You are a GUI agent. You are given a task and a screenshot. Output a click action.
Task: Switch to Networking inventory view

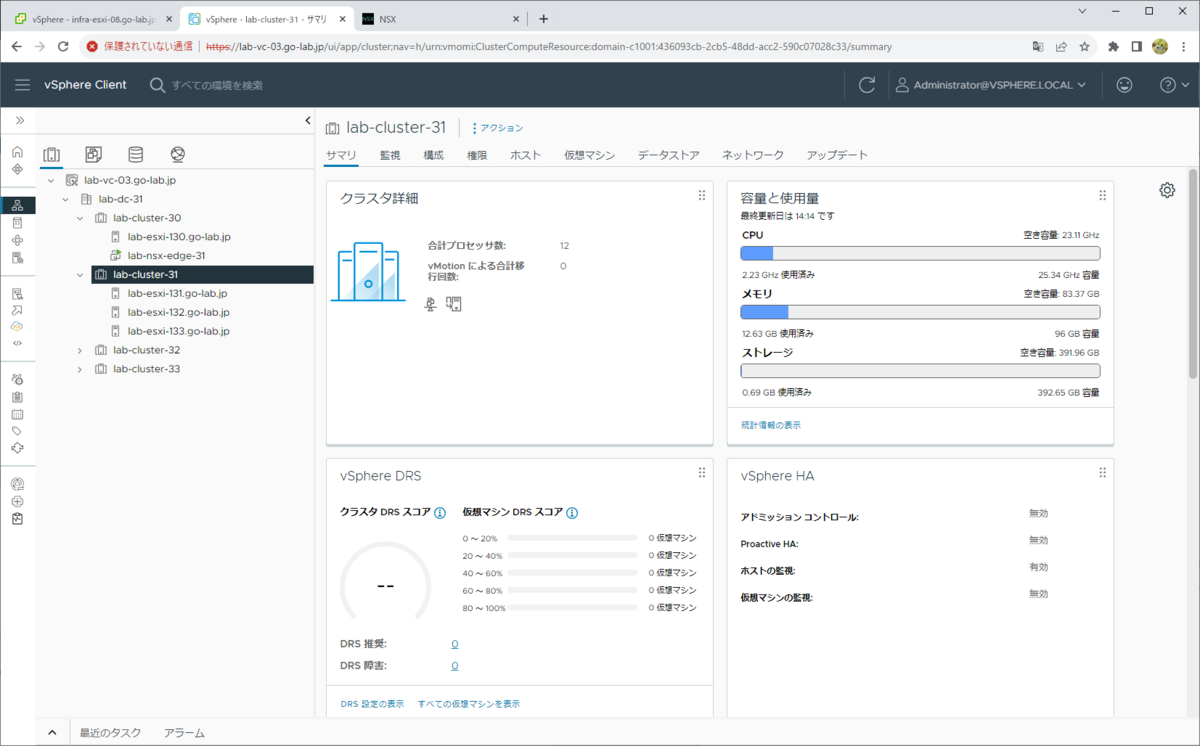point(178,154)
